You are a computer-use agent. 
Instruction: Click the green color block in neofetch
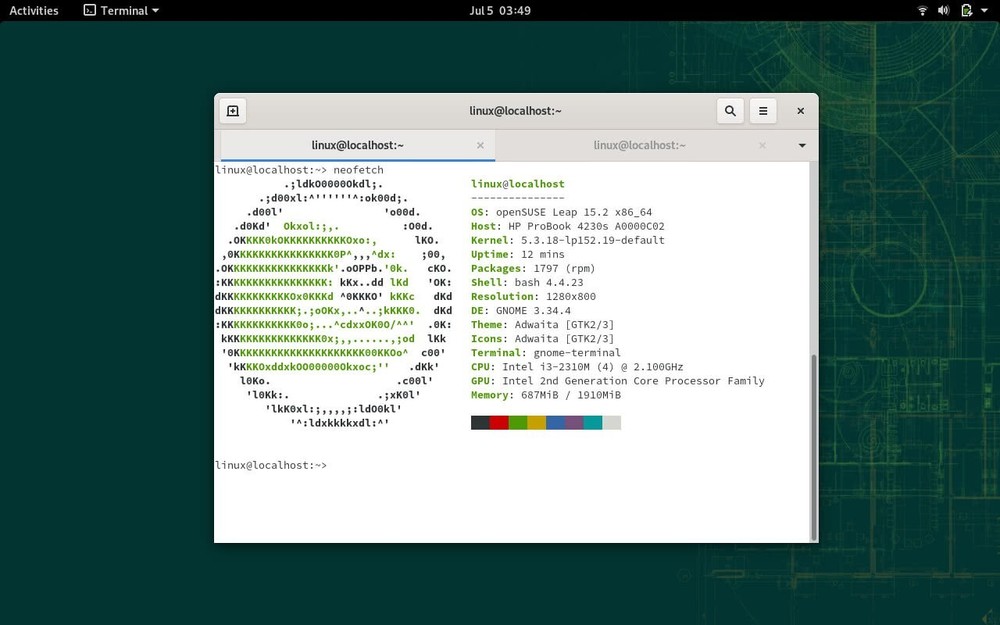(518, 422)
